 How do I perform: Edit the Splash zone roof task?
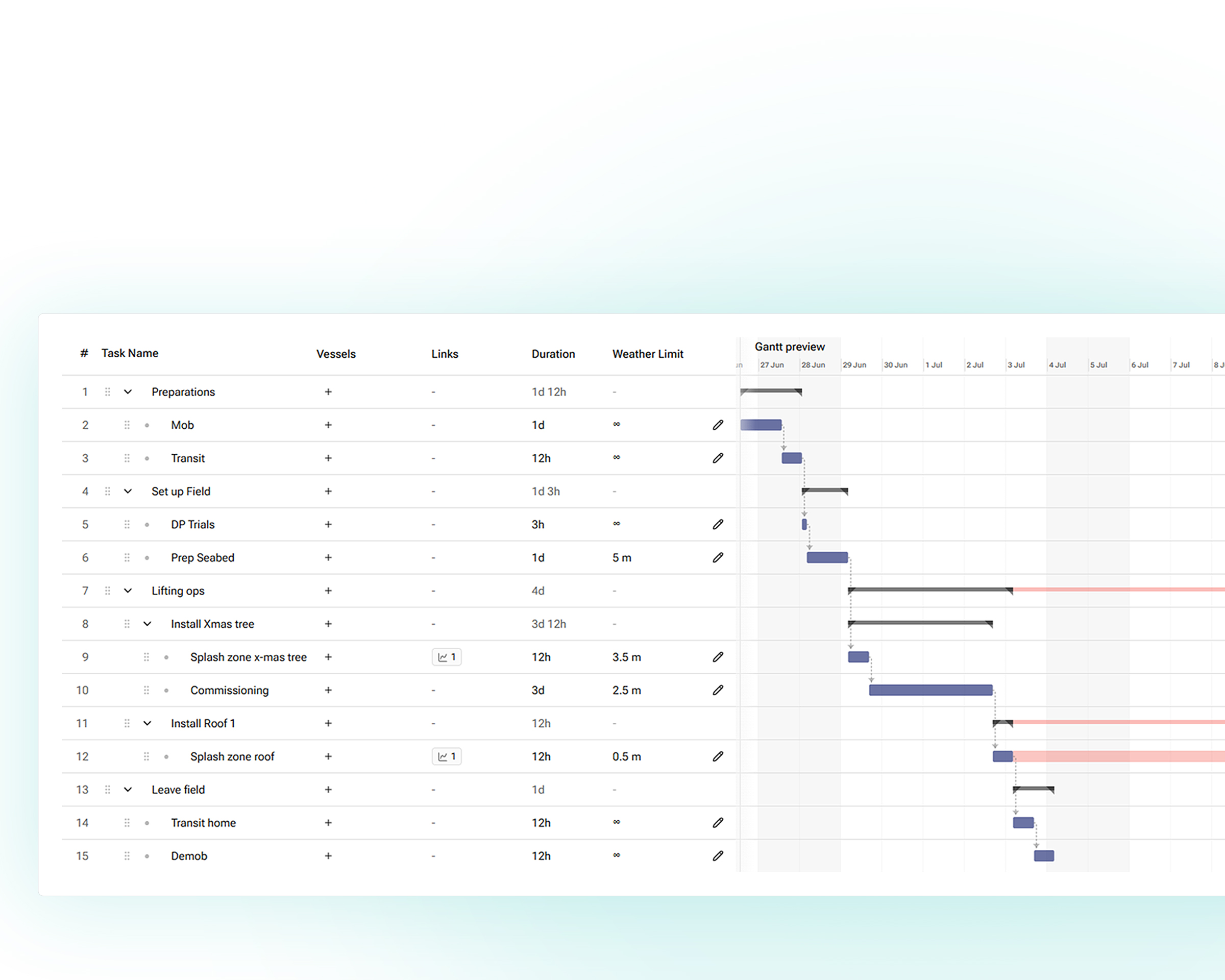[718, 756]
